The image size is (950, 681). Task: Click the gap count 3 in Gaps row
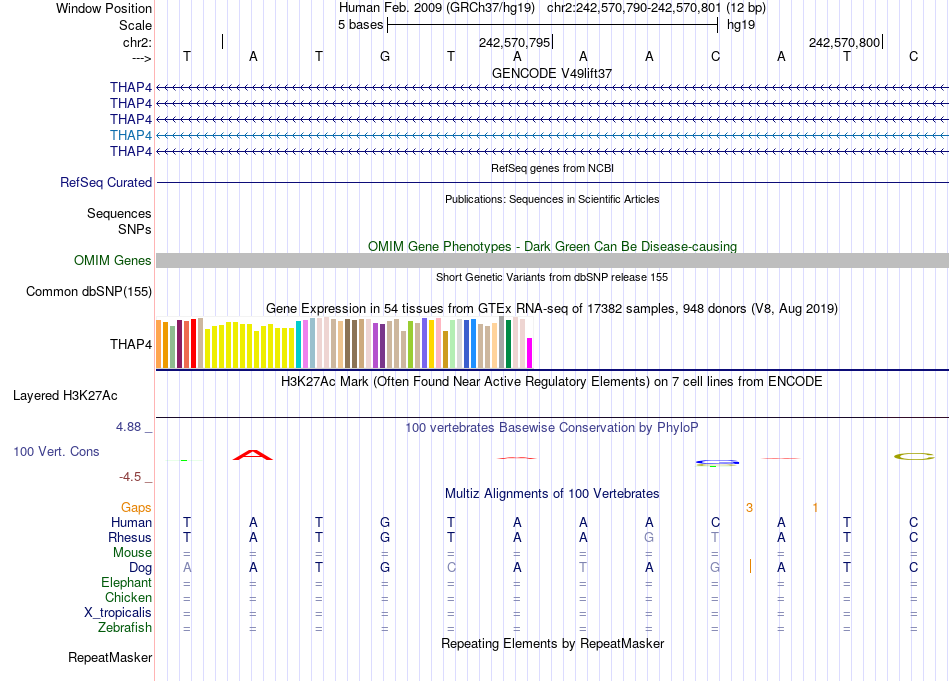point(749,508)
